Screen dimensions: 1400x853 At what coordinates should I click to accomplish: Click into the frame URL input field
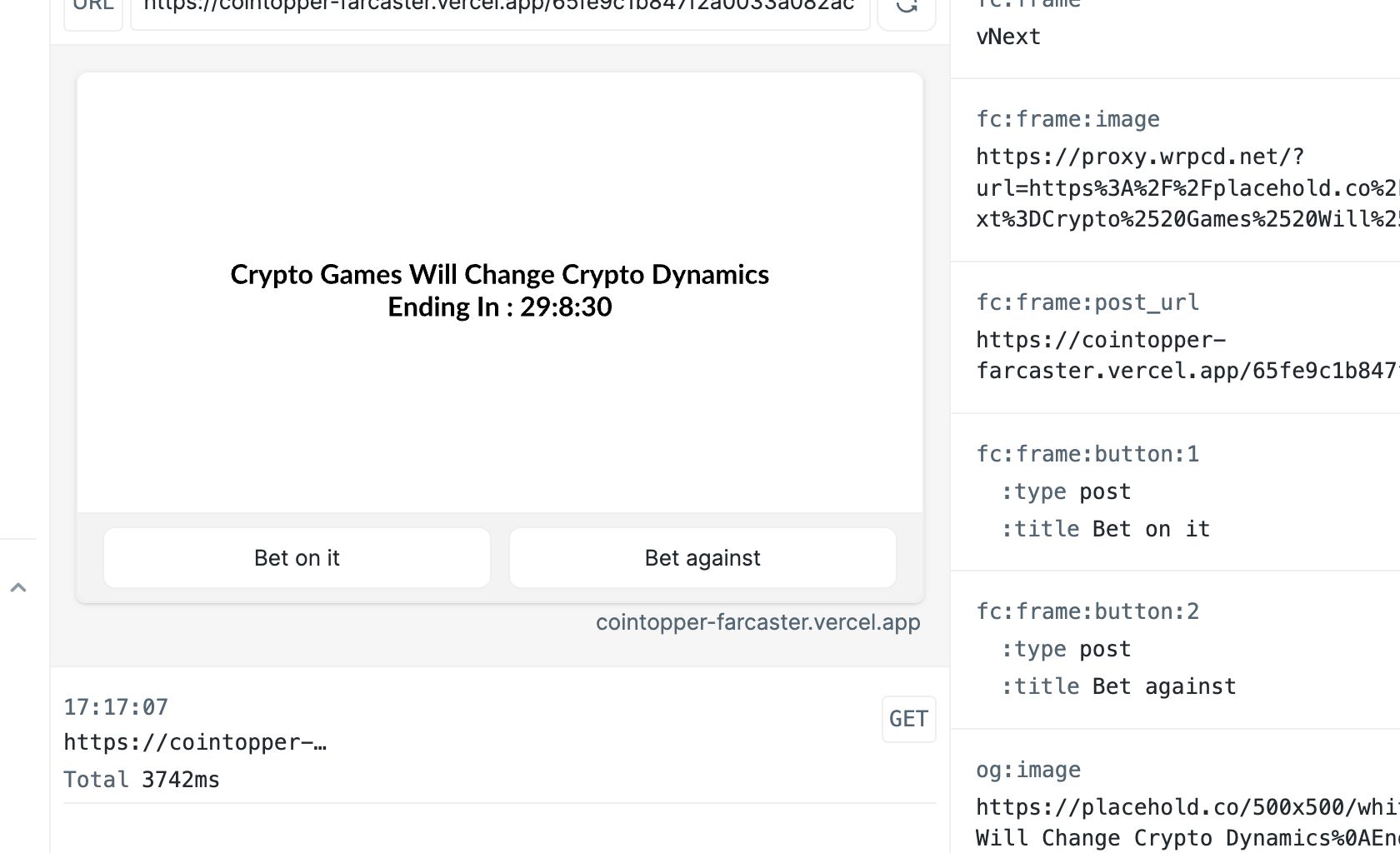[500, 8]
